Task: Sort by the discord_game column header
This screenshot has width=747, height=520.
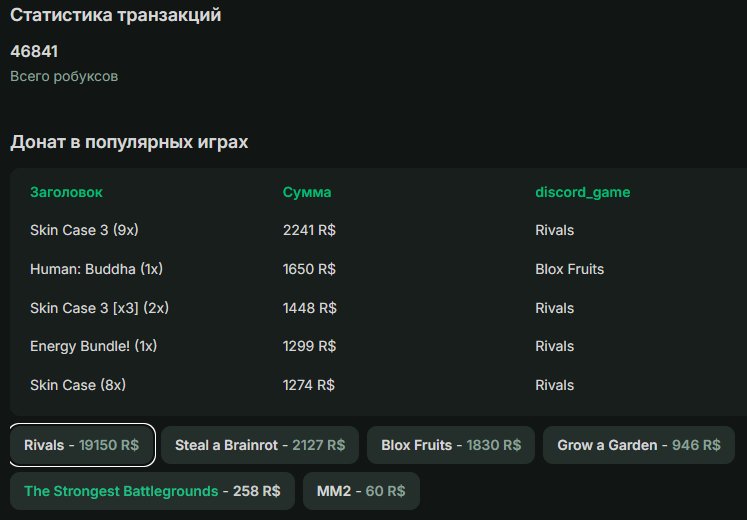Action: click(583, 192)
